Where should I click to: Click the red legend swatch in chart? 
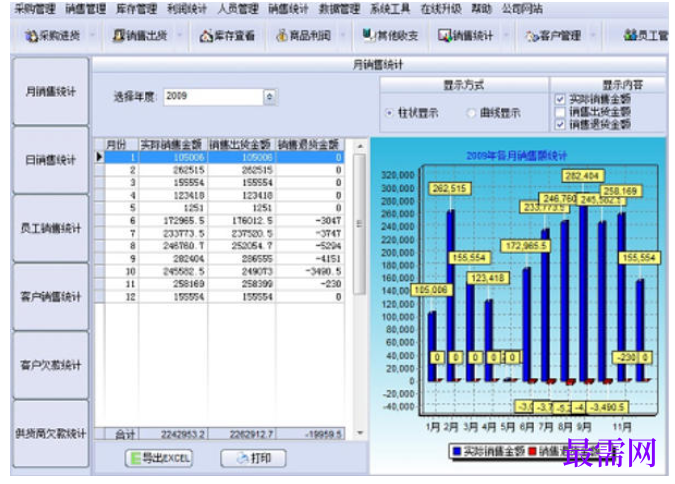[533, 451]
